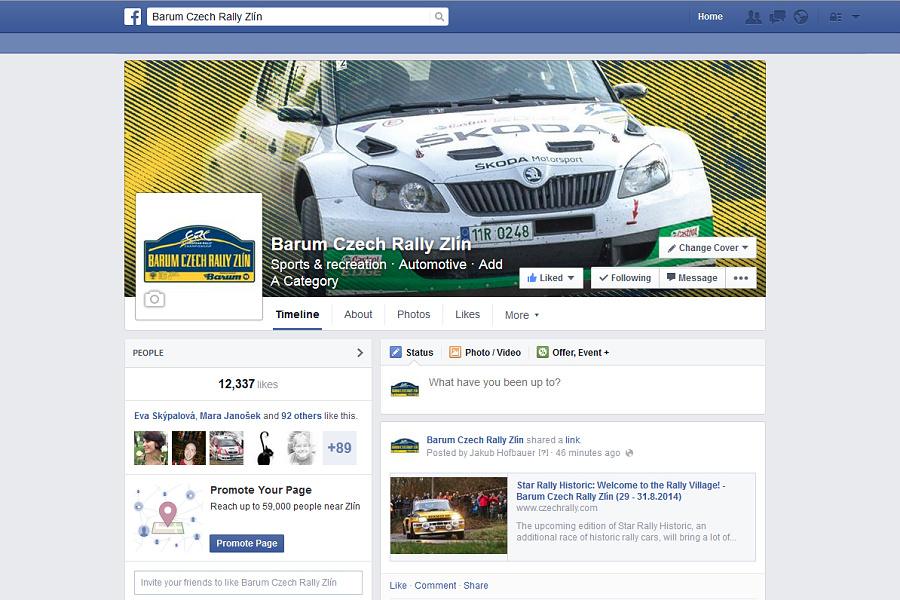This screenshot has width=900, height=600.
Task: Click the page avatar in the composer
Action: click(405, 389)
